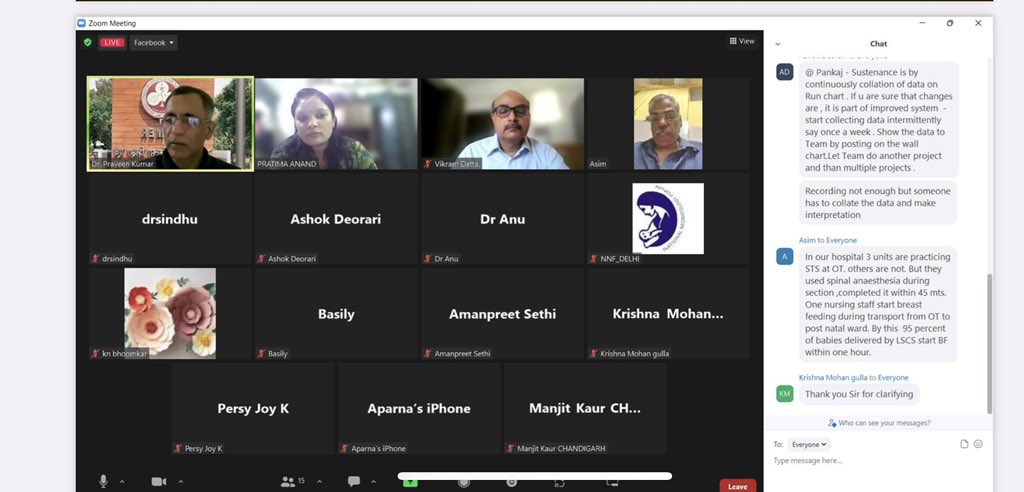Click 'Recording not enough' chat message
Screen dimensions: 1024x492
click(x=878, y=203)
